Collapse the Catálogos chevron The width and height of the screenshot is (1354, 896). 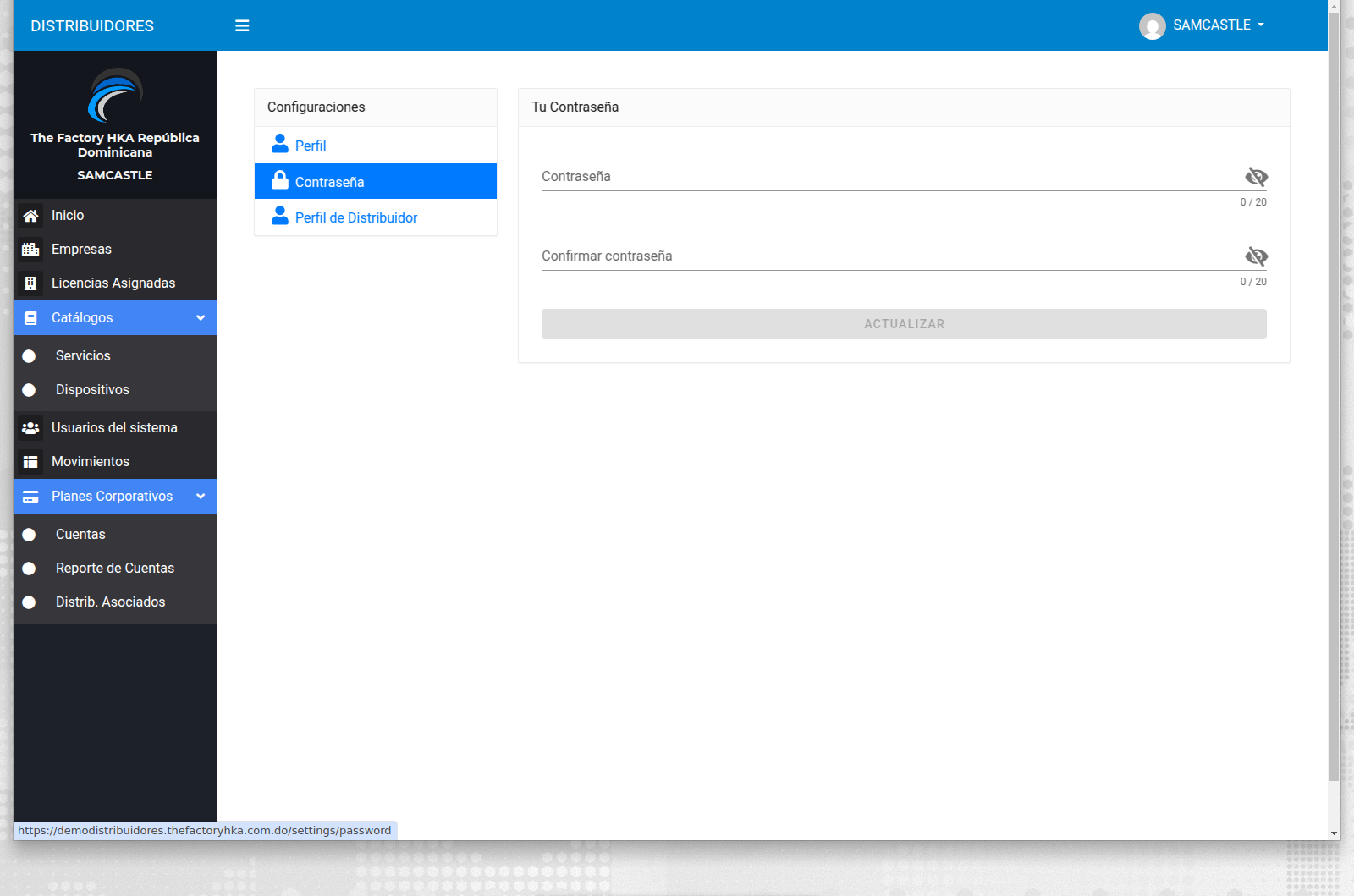[201, 318]
